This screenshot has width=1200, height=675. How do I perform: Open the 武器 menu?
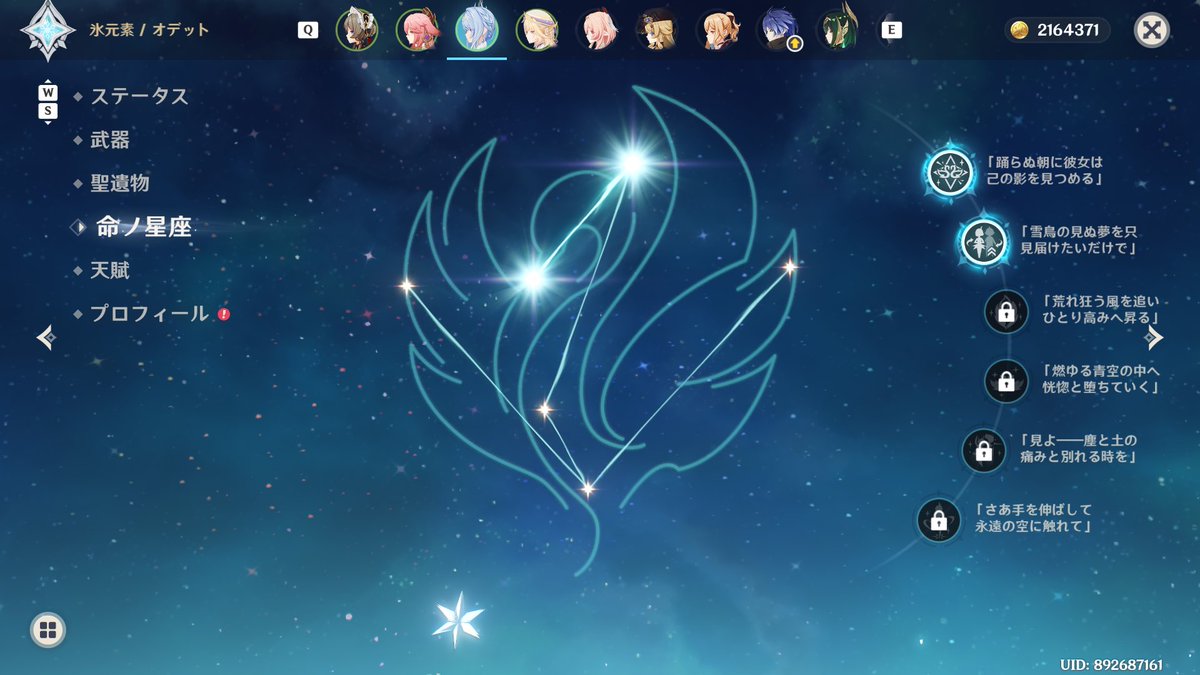coord(110,140)
